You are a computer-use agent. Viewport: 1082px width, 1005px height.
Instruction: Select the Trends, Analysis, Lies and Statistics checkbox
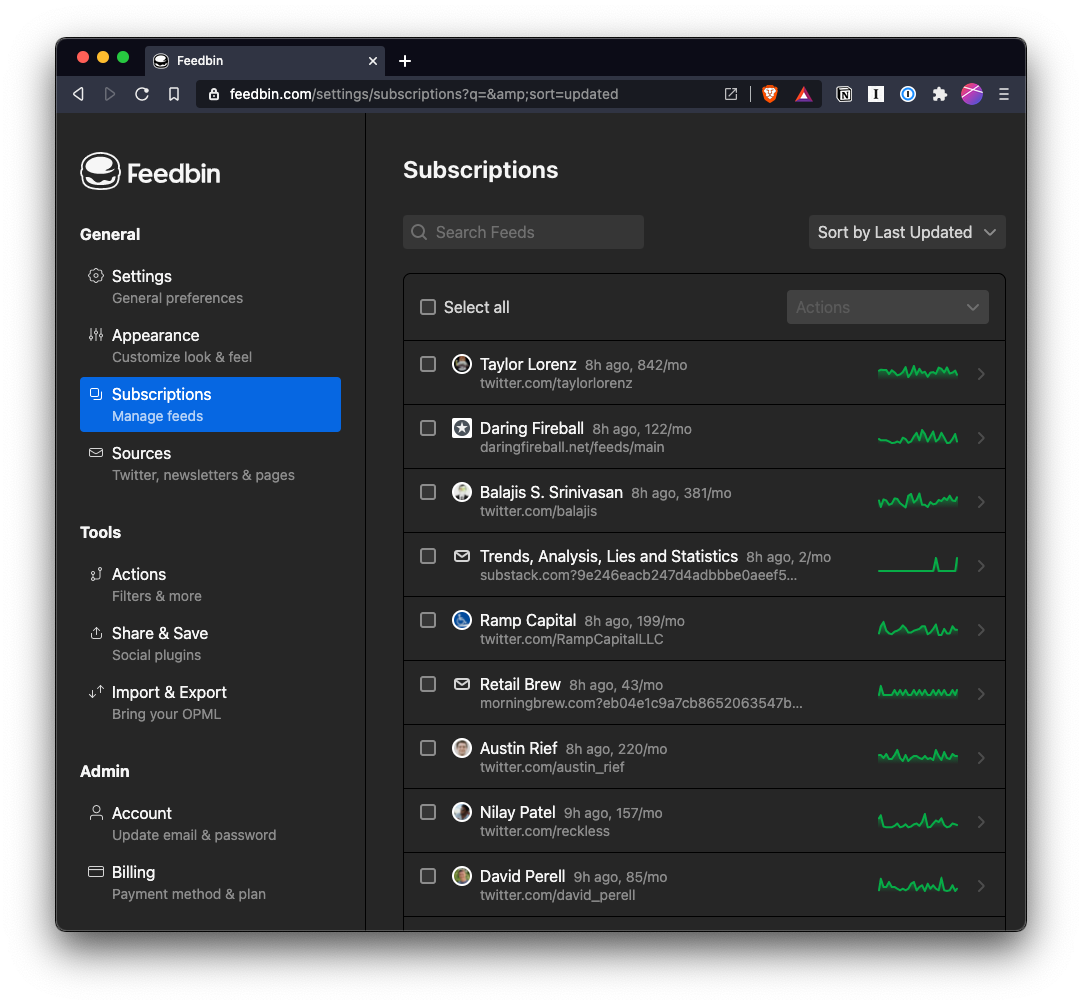428,556
